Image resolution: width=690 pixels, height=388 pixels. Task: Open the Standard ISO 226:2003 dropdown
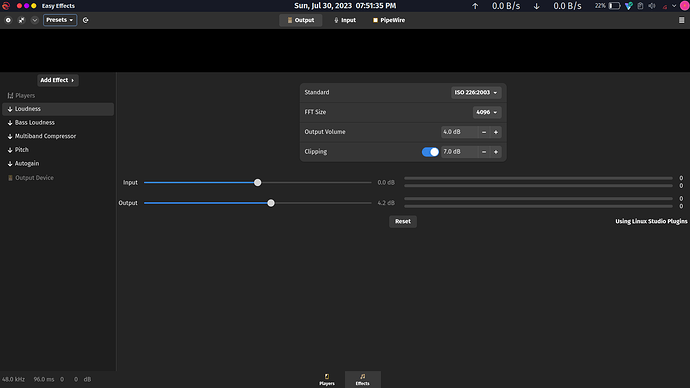[x=476, y=92]
